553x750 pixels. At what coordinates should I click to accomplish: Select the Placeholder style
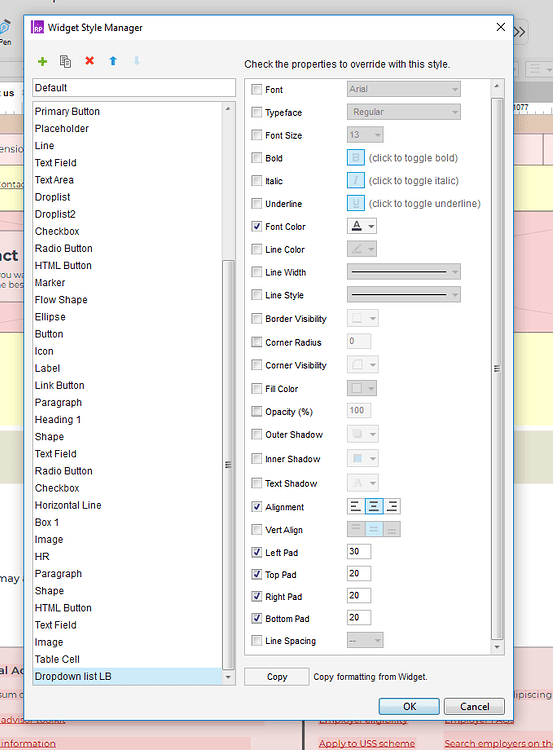pyautogui.click(x=62, y=129)
